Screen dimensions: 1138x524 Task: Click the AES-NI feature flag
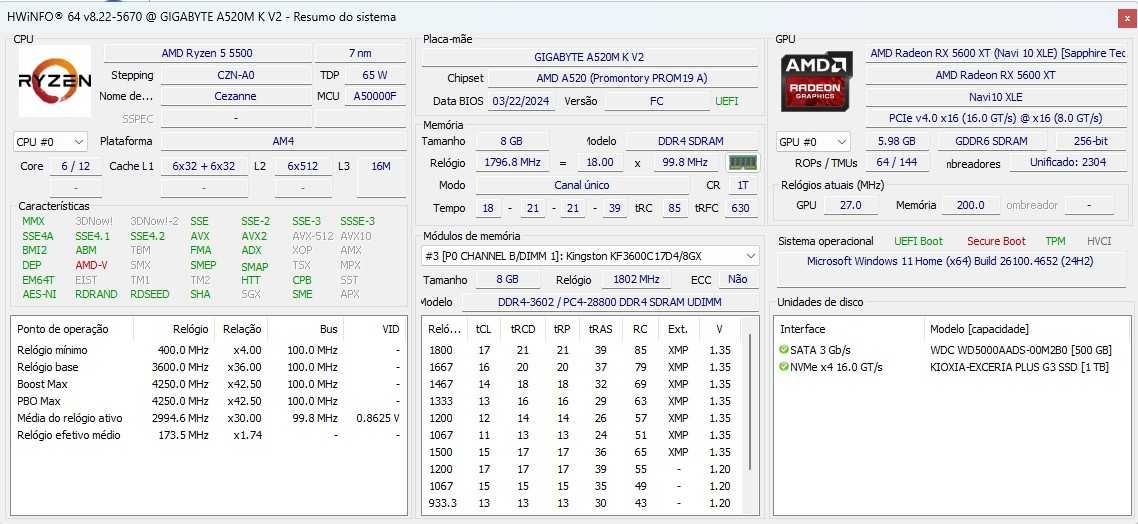pos(39,294)
